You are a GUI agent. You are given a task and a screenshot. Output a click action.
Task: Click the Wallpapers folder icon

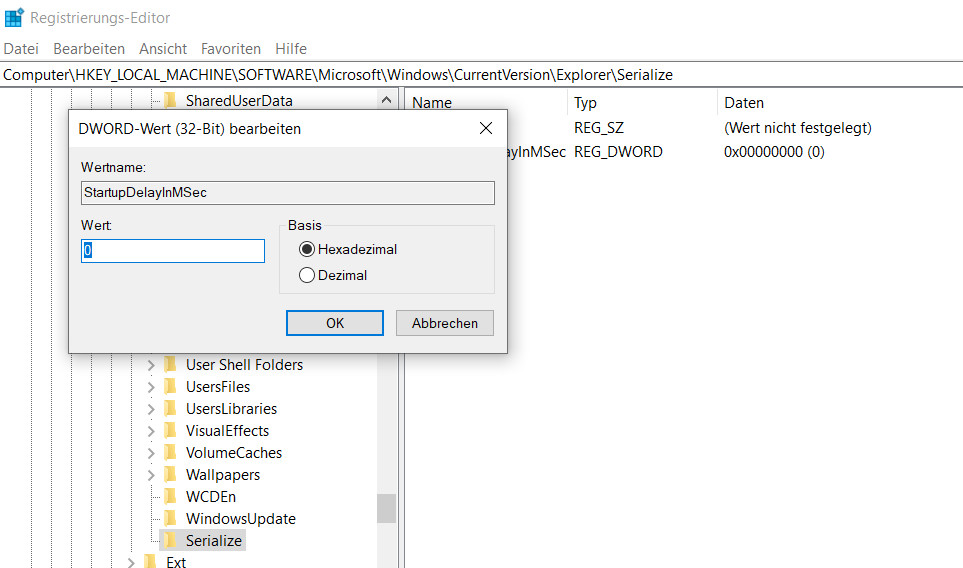pyautogui.click(x=171, y=475)
